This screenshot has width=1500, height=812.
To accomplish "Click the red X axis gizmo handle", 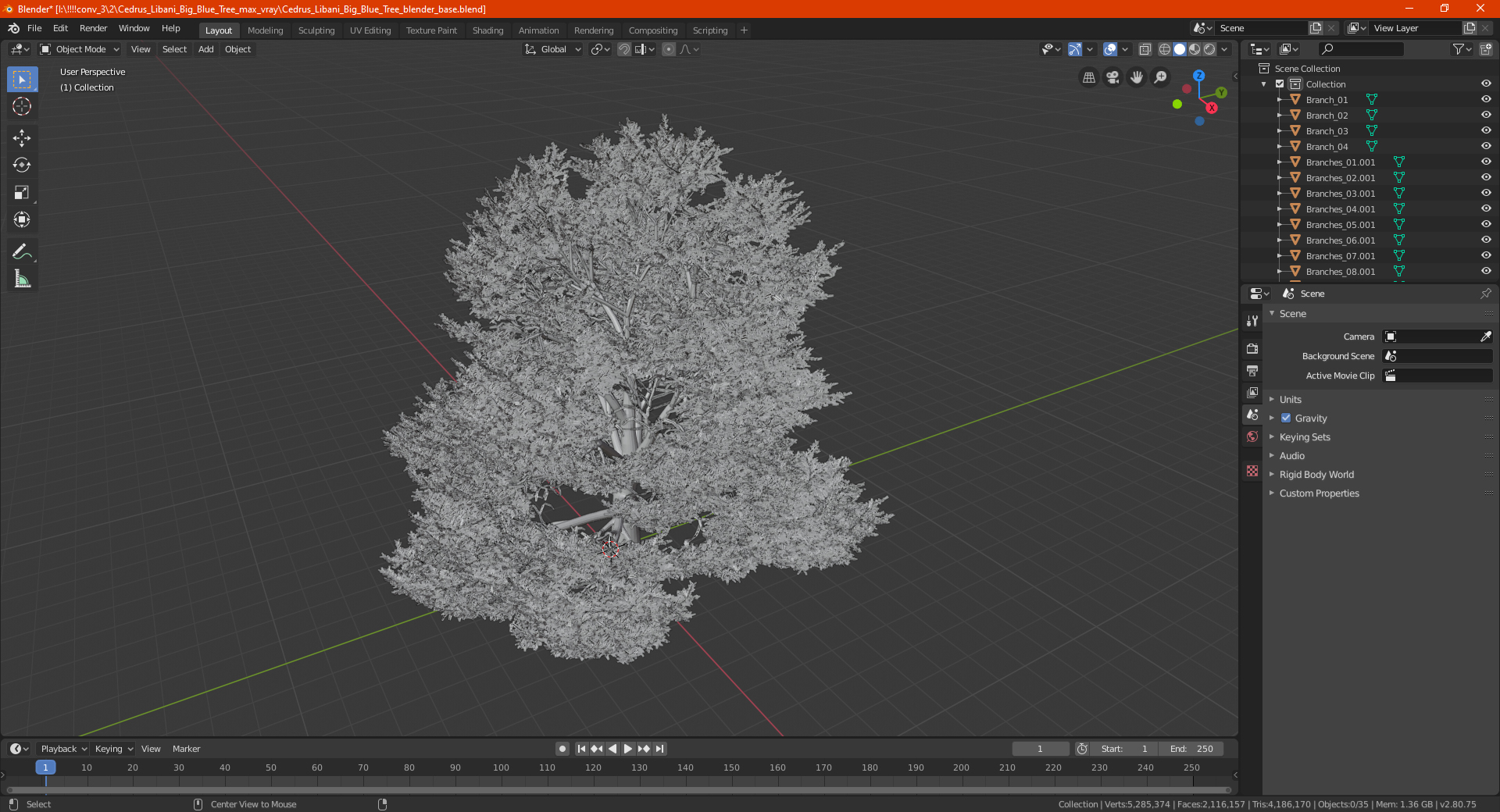I will click(x=1212, y=108).
